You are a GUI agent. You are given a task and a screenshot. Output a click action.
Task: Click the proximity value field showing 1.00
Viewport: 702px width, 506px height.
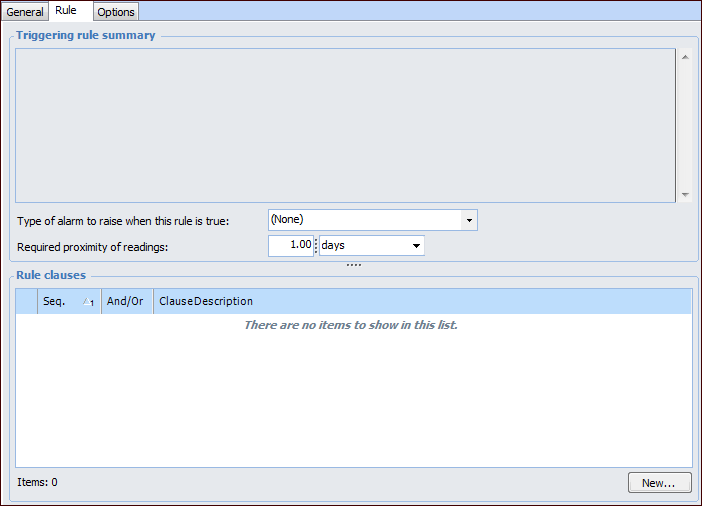(x=291, y=245)
